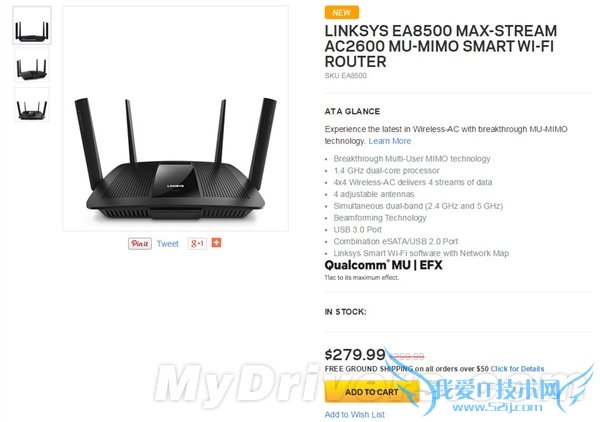Select the second router angled thumbnail
600x422 pixels.
(x=32, y=65)
